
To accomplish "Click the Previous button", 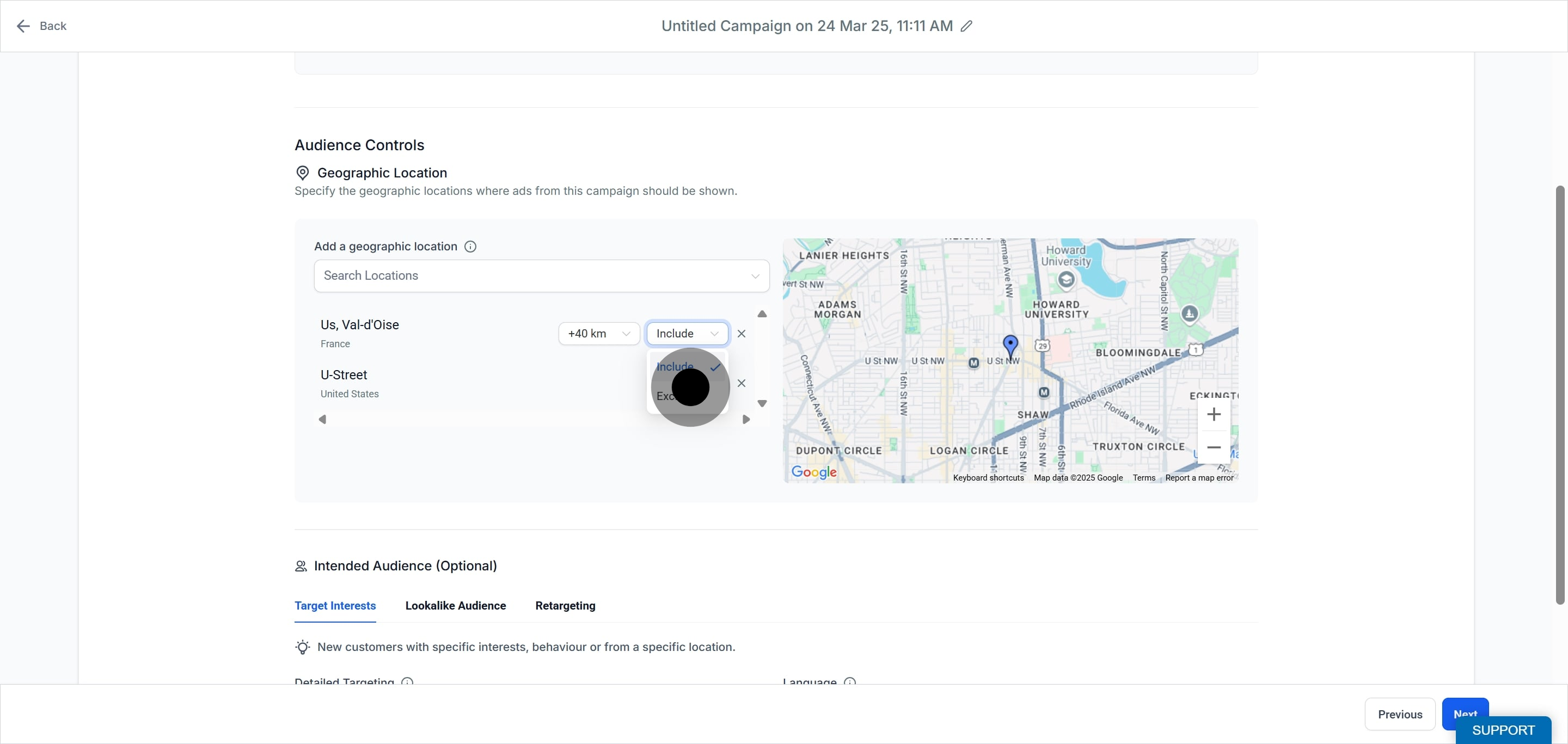I will [x=1399, y=714].
